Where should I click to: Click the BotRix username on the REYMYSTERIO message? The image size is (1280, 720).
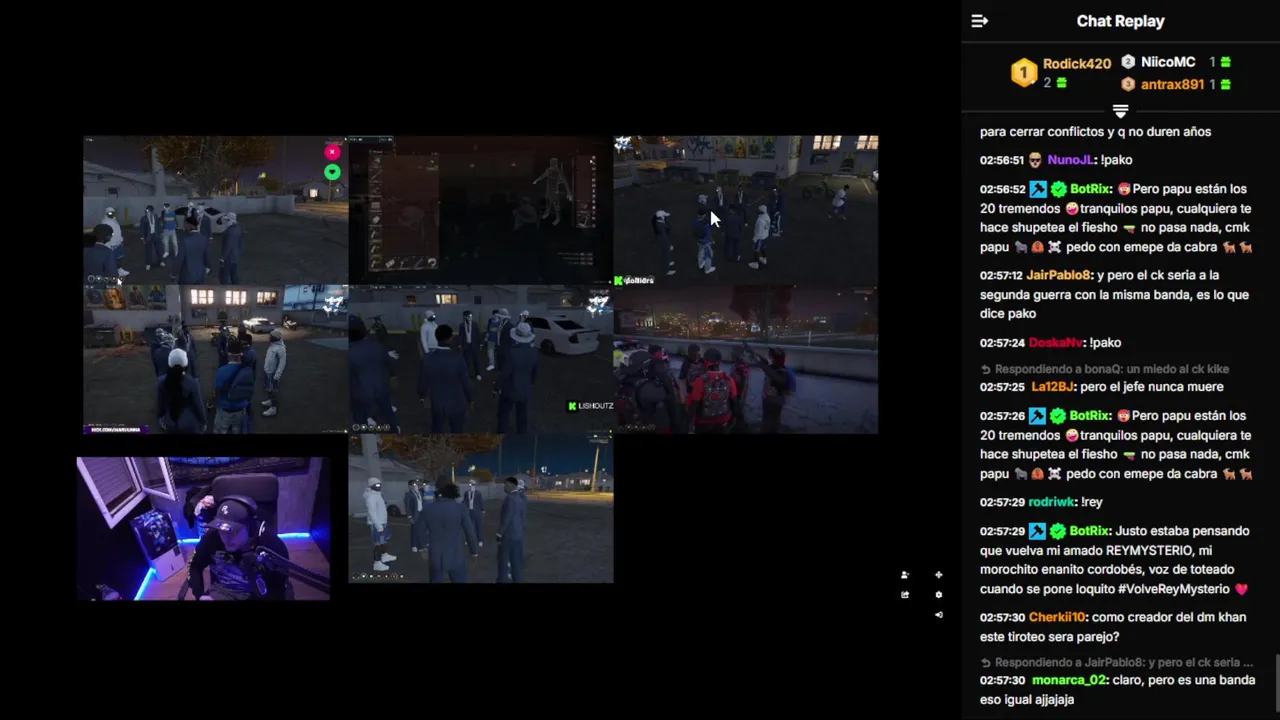coord(1089,531)
